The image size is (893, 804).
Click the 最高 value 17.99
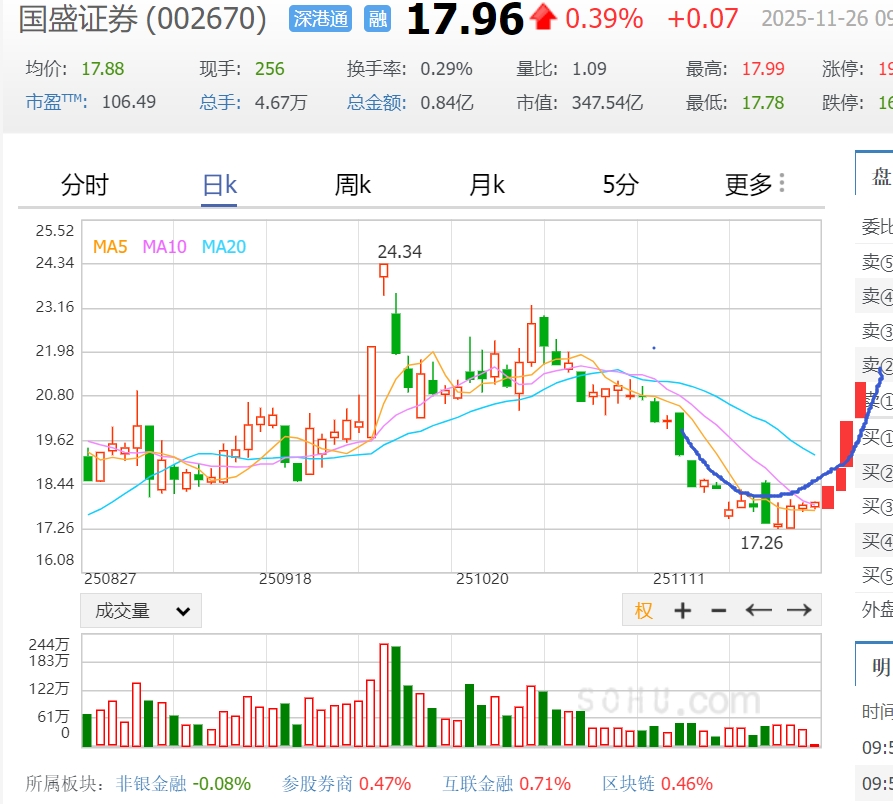tap(763, 69)
